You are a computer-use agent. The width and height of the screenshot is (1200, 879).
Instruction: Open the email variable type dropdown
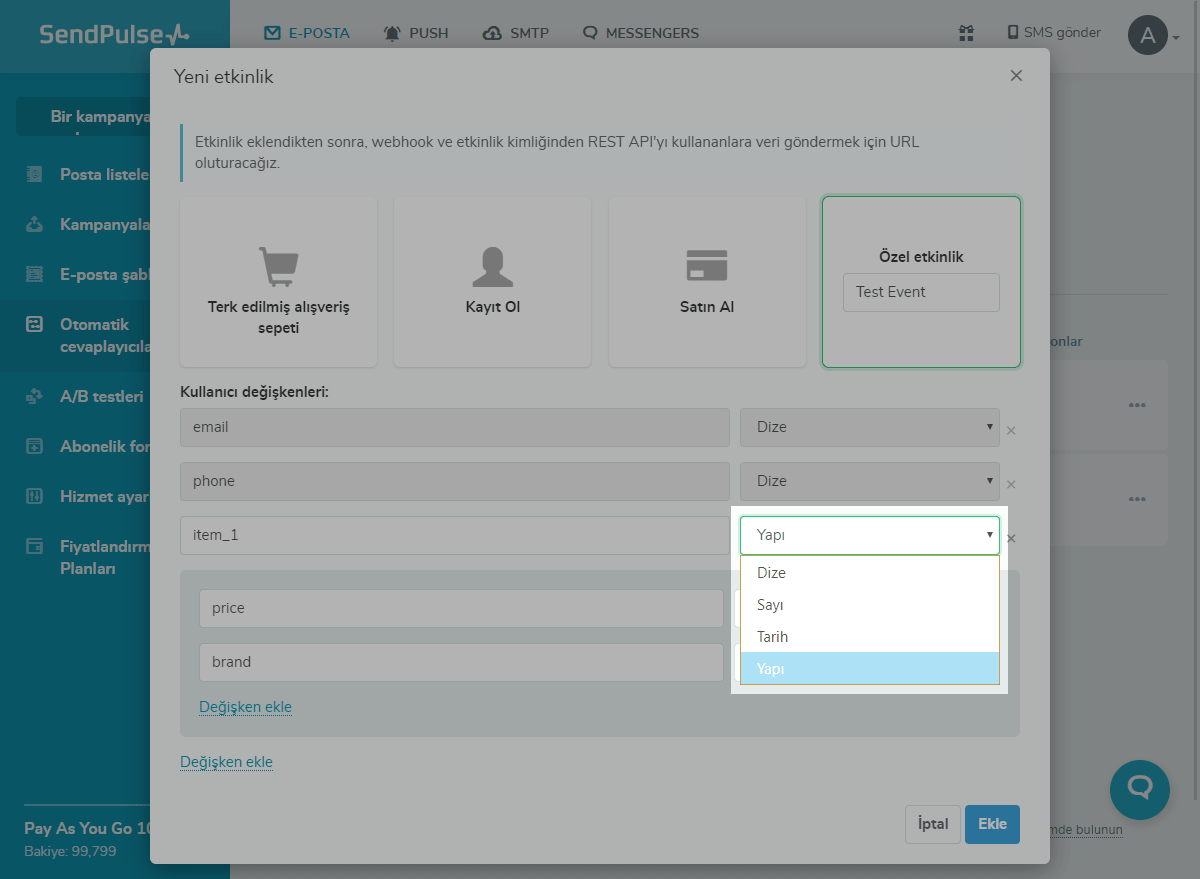coord(869,427)
